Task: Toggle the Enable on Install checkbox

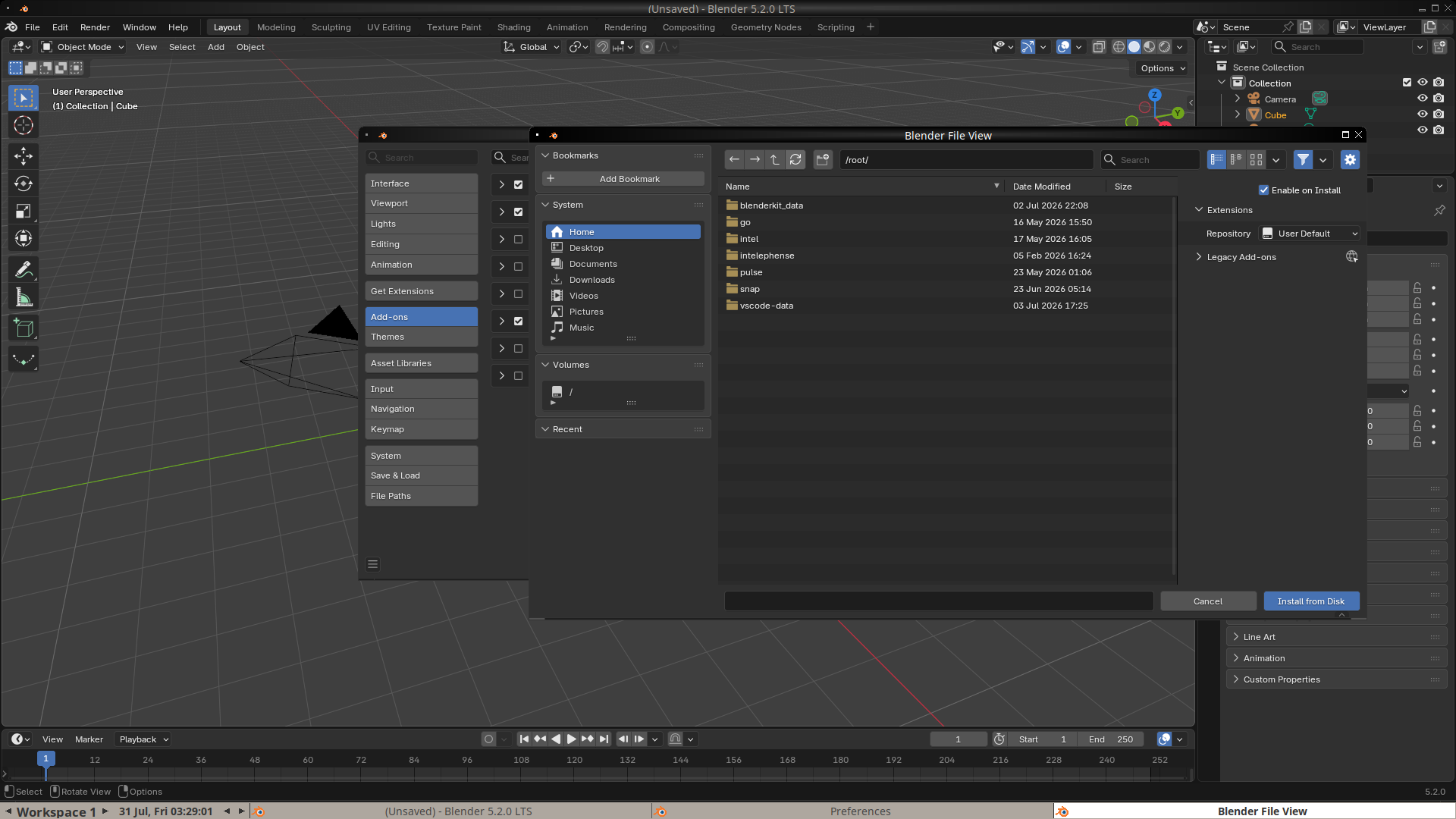Action: [x=1264, y=190]
